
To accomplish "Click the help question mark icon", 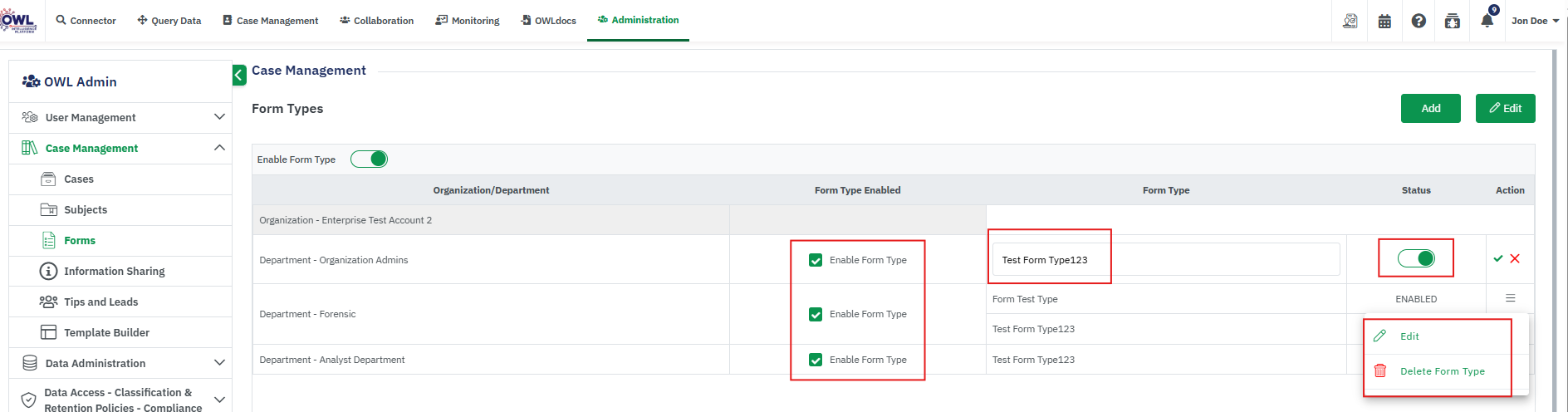I will coord(1419,21).
